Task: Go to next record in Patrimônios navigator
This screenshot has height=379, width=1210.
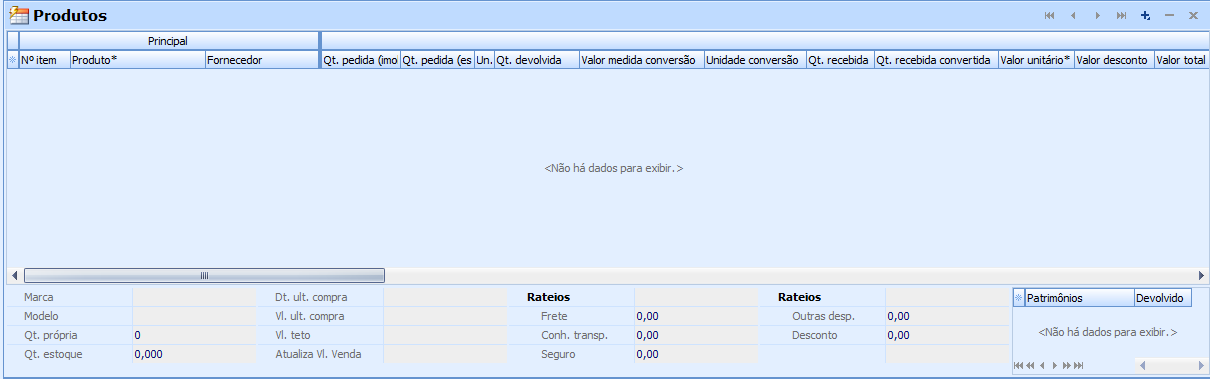Action: 1054,366
